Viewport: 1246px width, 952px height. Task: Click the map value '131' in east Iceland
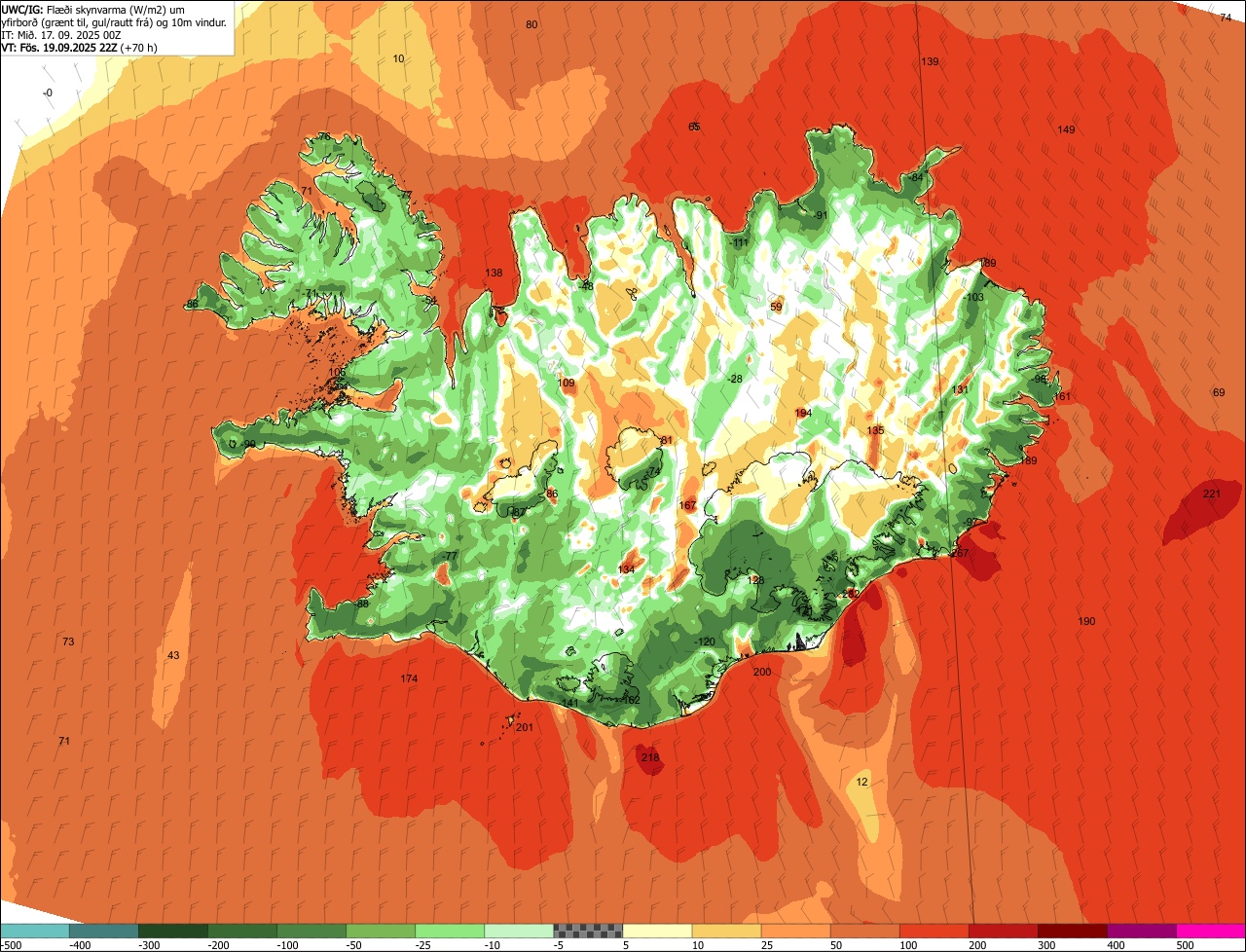[960, 389]
